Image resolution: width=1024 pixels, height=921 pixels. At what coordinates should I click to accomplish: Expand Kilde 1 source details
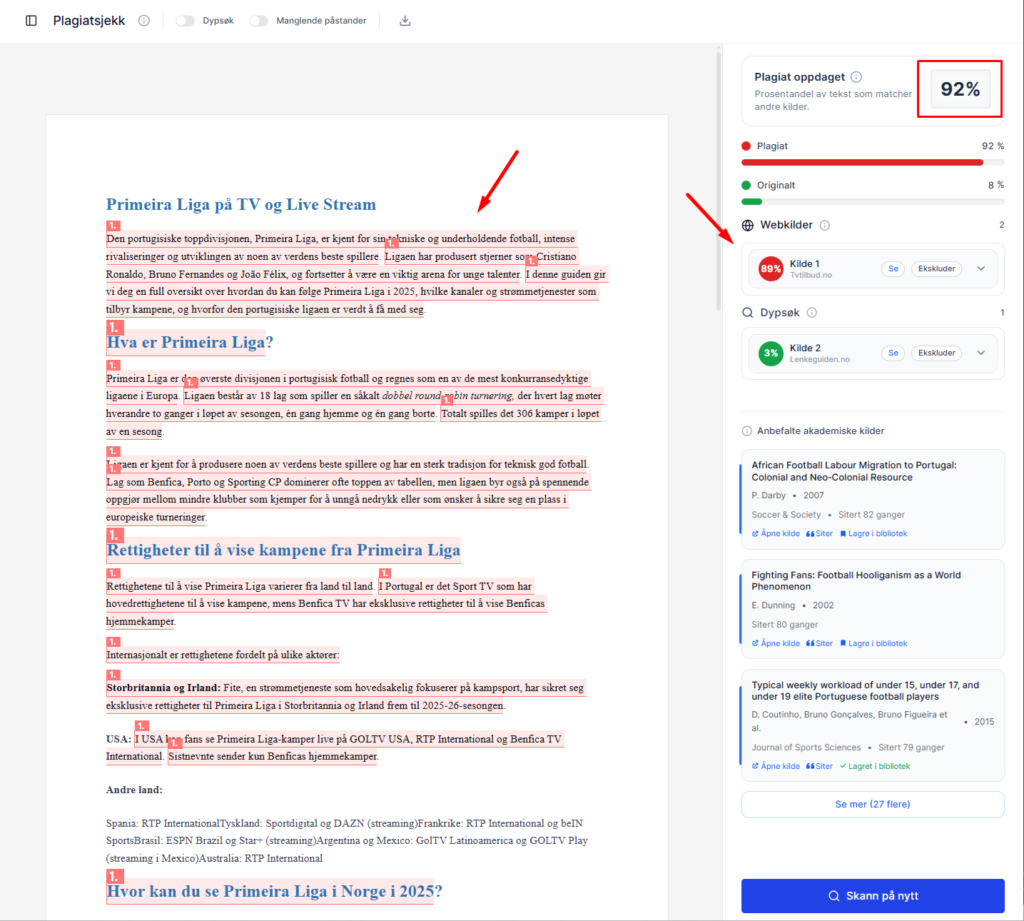[981, 268]
